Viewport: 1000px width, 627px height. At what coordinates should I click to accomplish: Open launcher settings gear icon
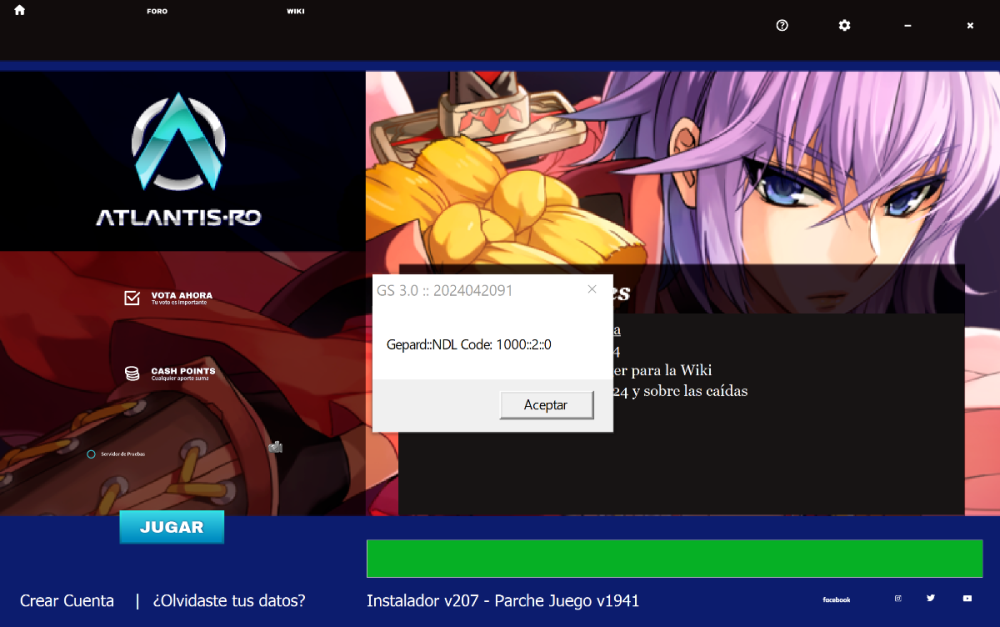844,25
